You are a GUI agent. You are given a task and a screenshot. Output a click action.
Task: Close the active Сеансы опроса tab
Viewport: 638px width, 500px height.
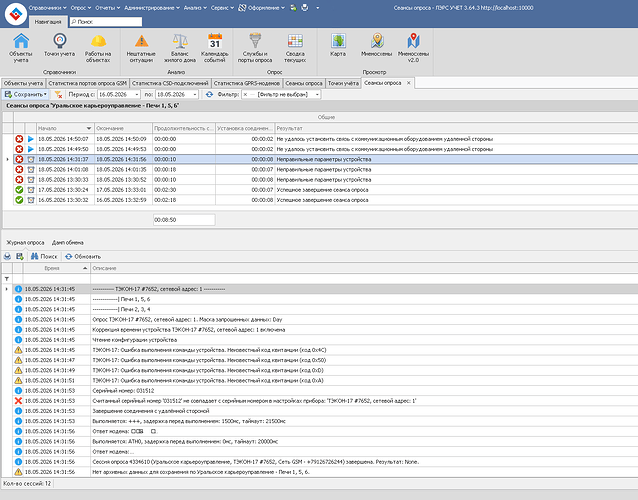(409, 83)
